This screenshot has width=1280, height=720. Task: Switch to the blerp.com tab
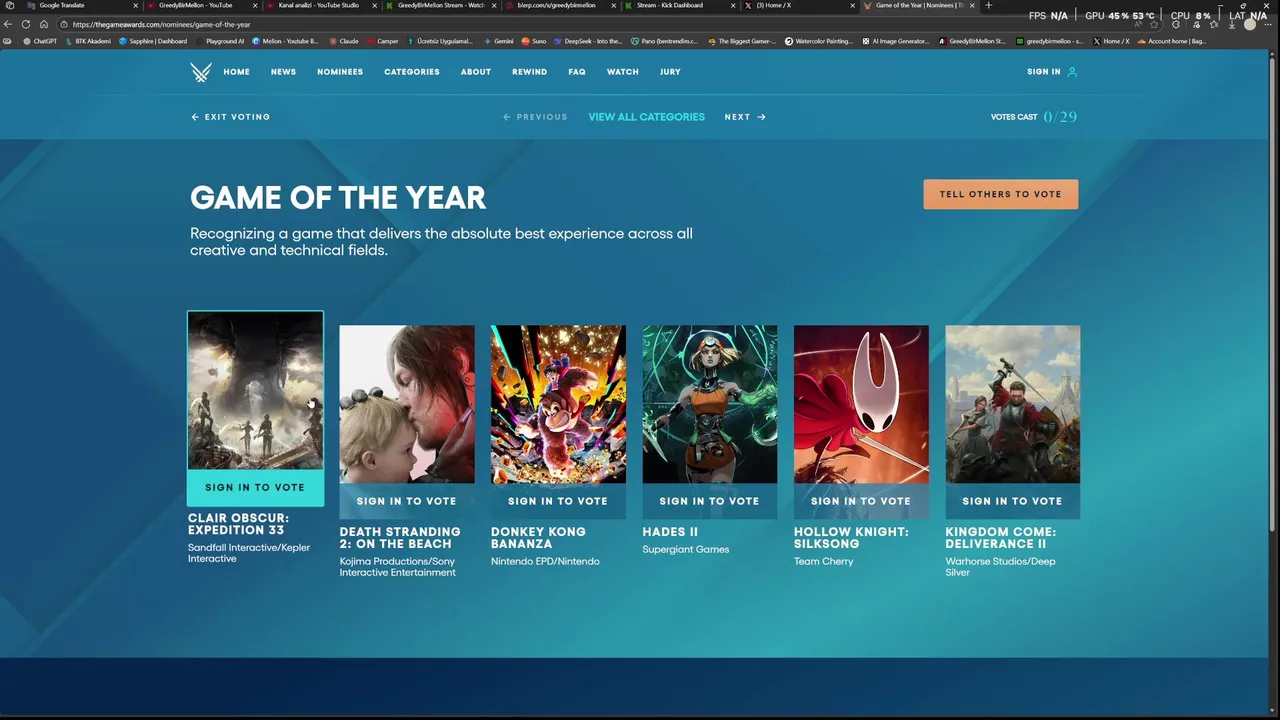click(560, 5)
